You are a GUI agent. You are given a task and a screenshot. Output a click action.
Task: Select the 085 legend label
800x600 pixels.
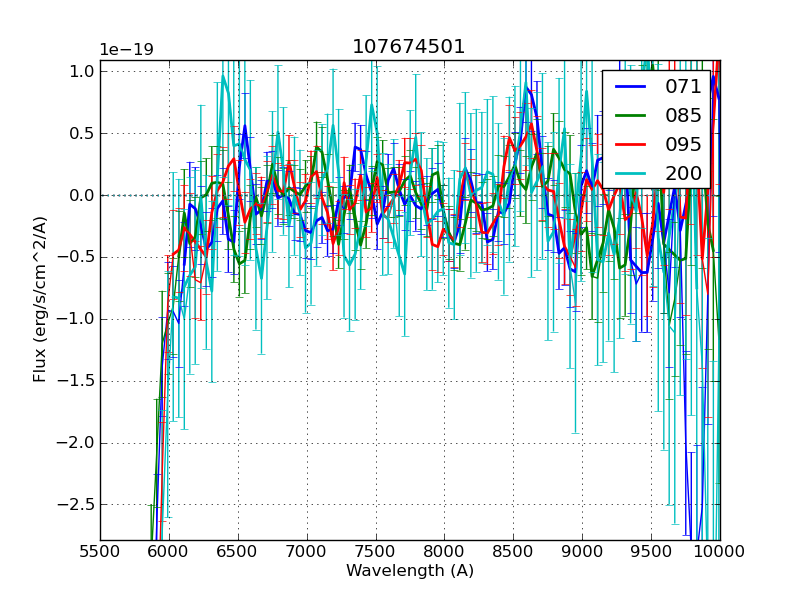pyautogui.click(x=683, y=115)
